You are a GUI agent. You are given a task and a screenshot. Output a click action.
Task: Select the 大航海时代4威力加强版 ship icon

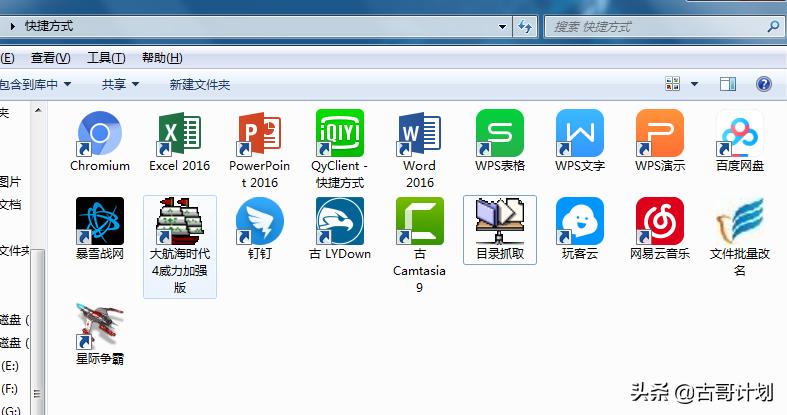[x=180, y=221]
